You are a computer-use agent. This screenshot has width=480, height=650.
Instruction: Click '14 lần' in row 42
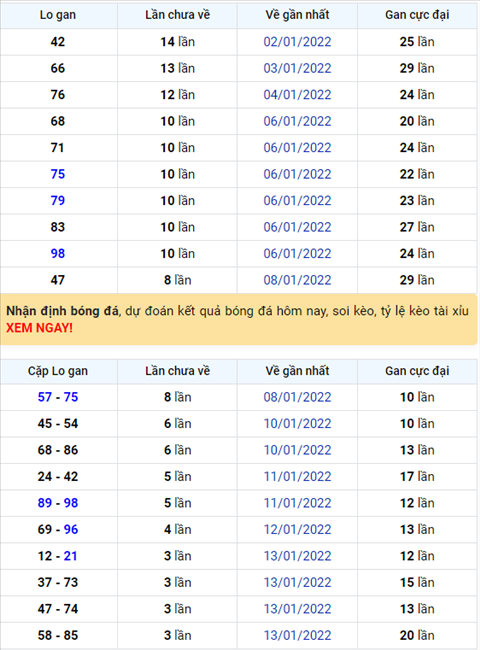click(x=177, y=42)
